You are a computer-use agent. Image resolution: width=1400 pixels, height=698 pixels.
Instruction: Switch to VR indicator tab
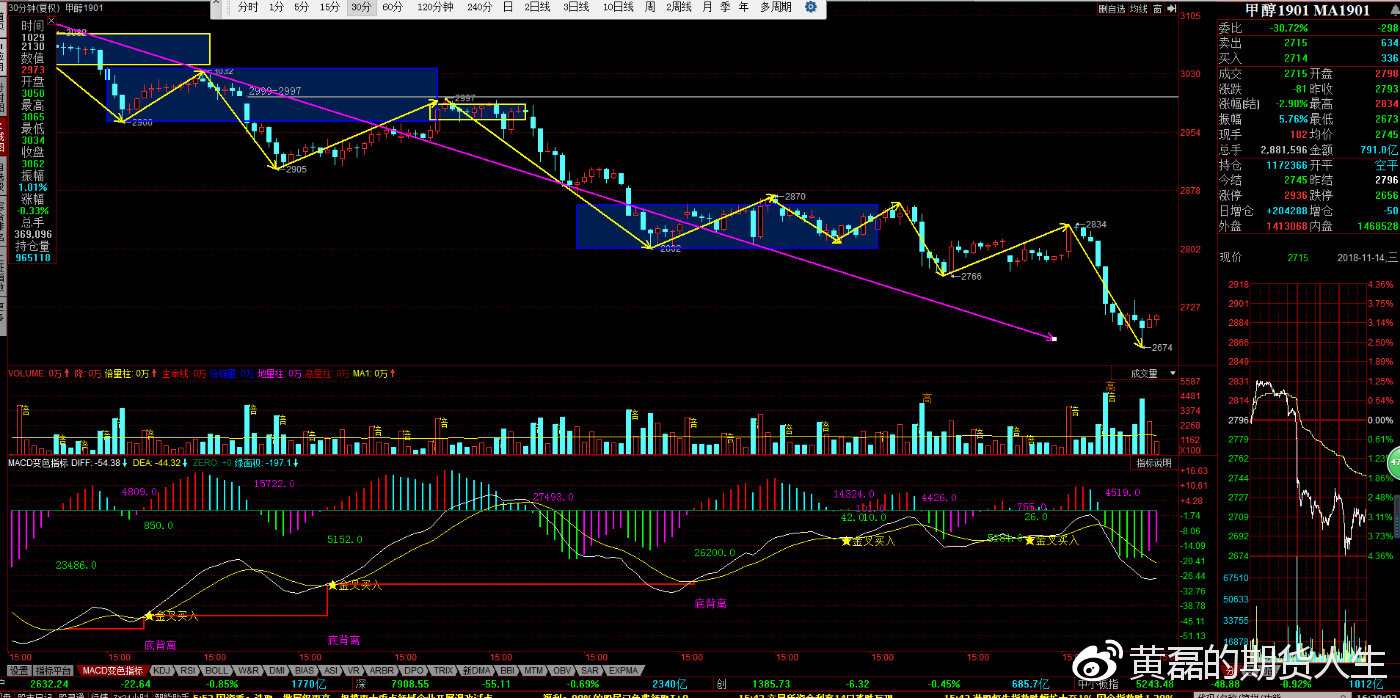coord(354,670)
